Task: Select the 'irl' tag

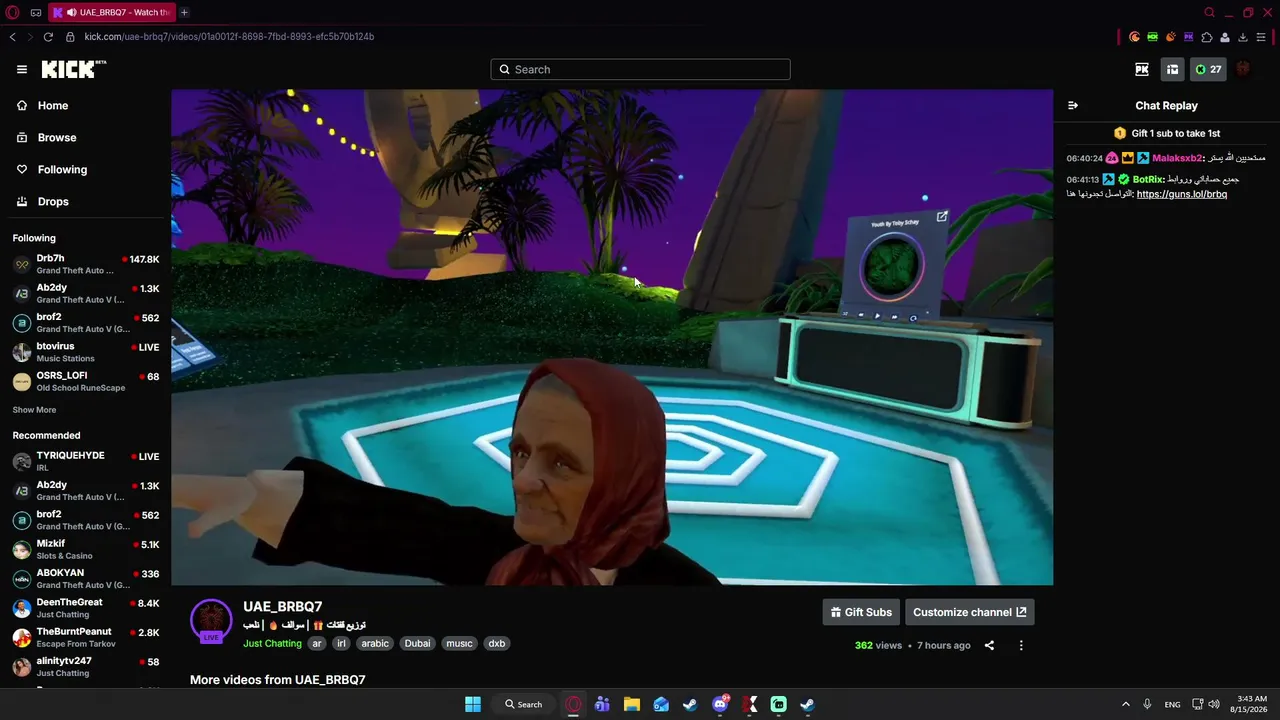Action: pos(341,643)
